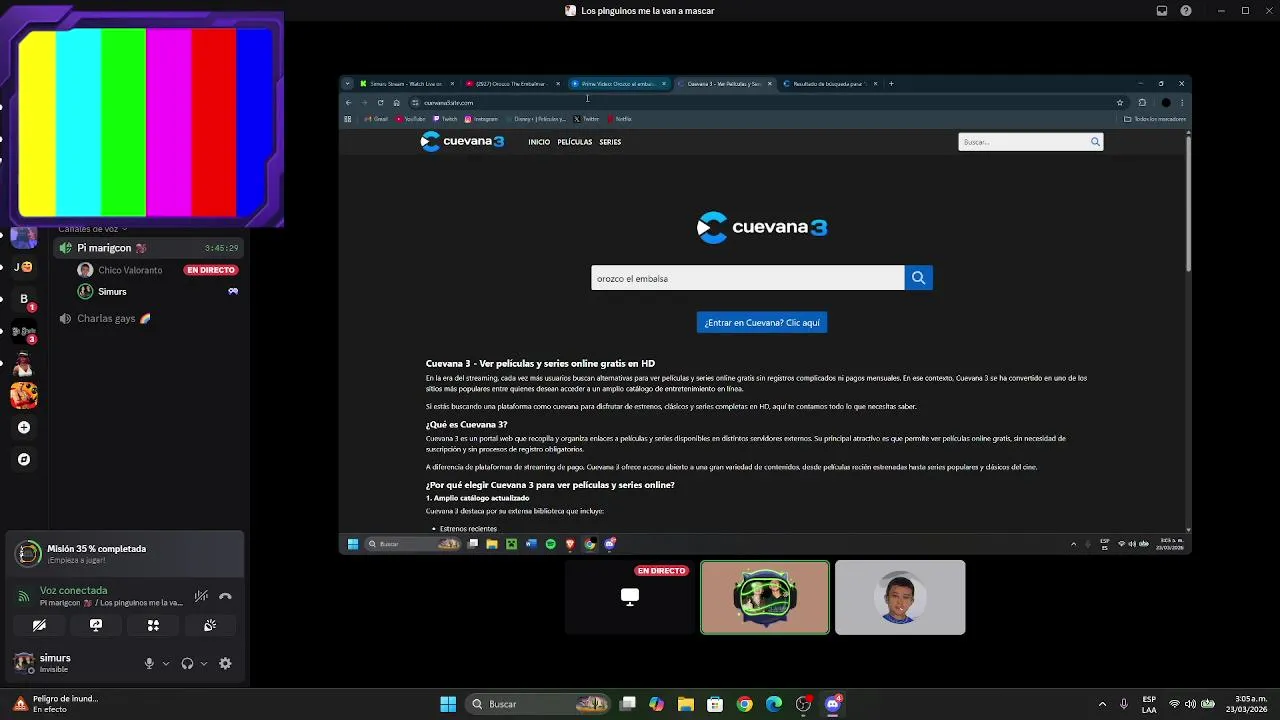Open the server with B initial
This screenshot has height=720, width=1280.
coord(24,299)
